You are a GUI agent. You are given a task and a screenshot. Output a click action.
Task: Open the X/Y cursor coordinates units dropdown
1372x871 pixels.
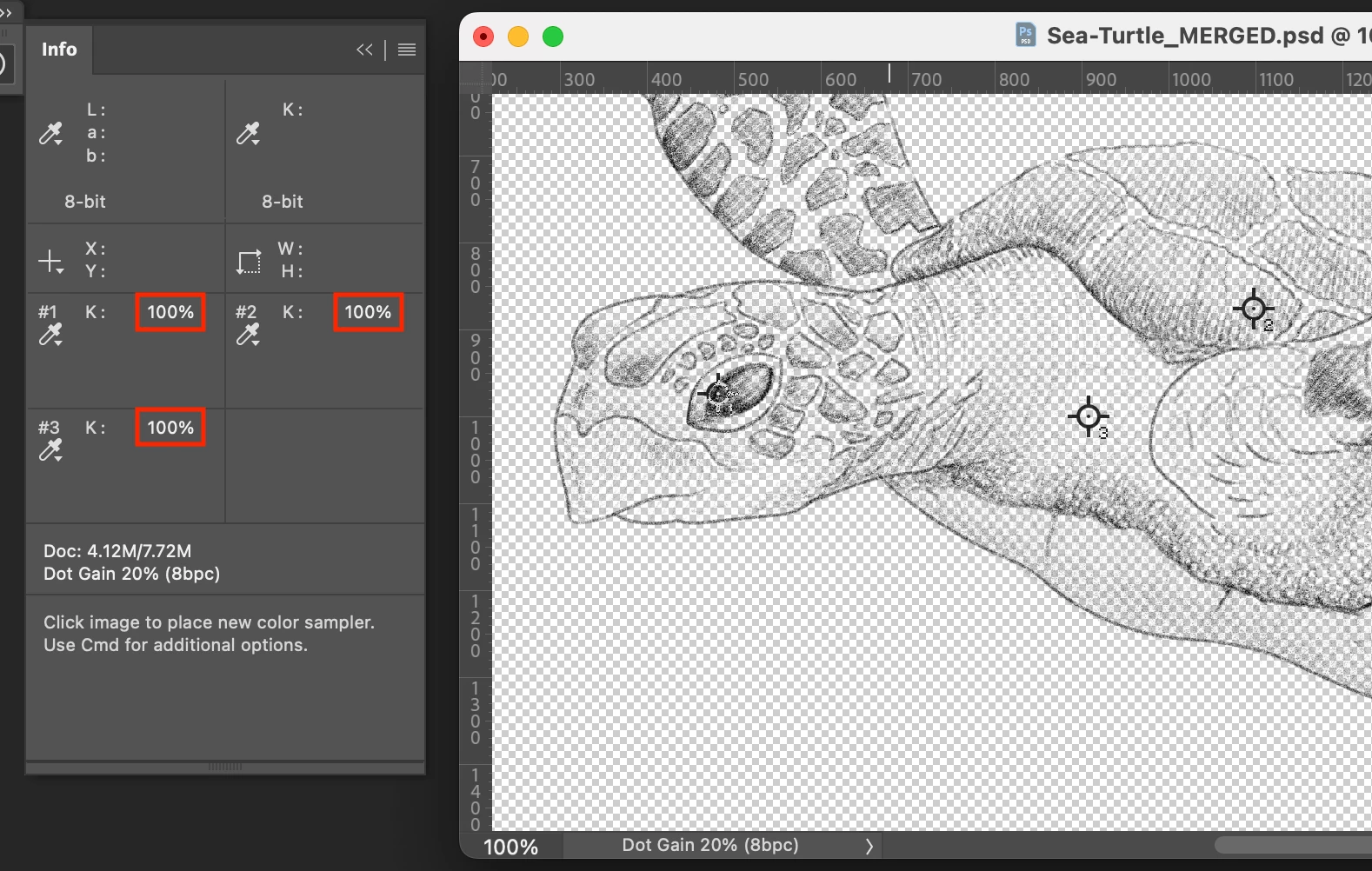pos(50,261)
